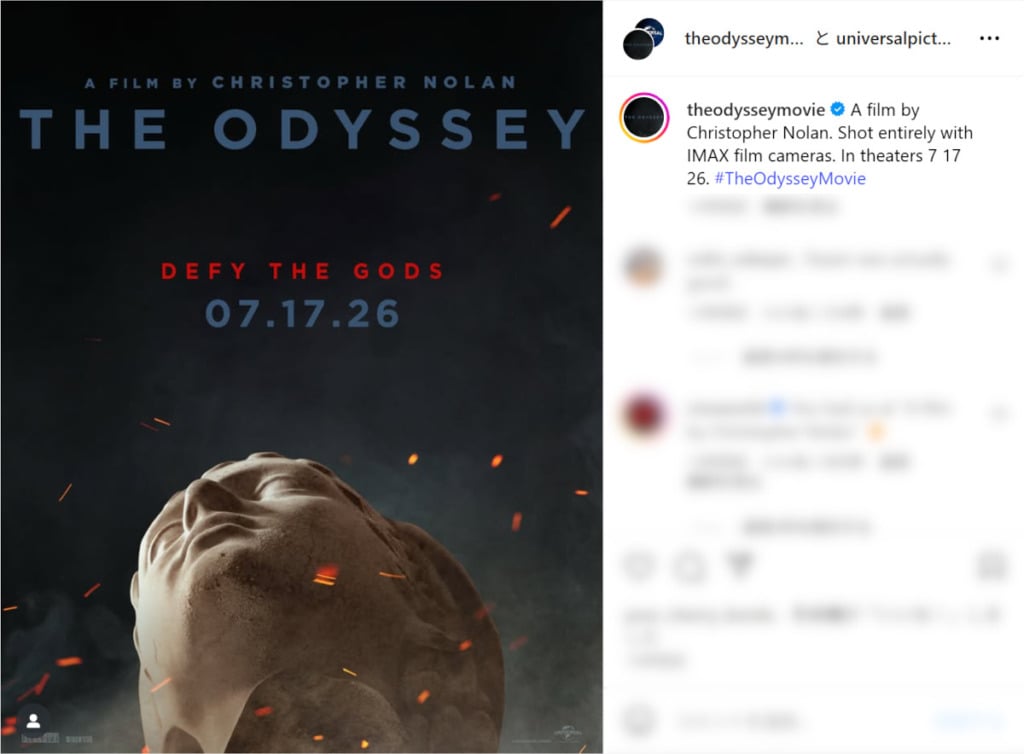Expand blurred view replies under first comment
Screen dimensions: 1024x754
pos(809,357)
